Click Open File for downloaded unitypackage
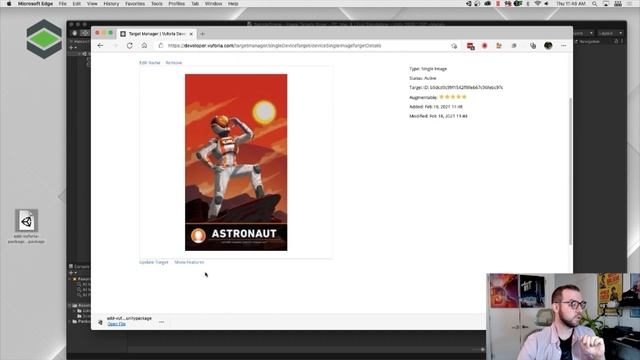The width and height of the screenshot is (640, 360). [x=116, y=324]
